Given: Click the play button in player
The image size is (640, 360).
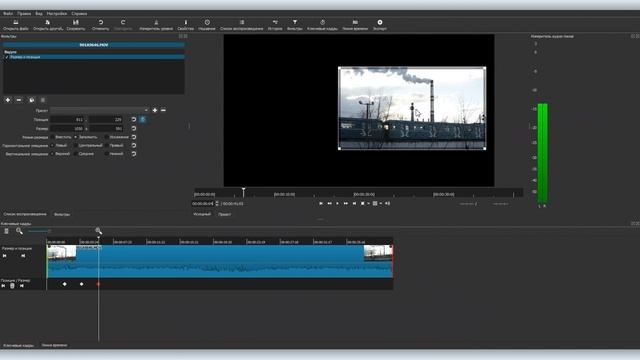Looking at the screenshot, I should coord(337,203).
